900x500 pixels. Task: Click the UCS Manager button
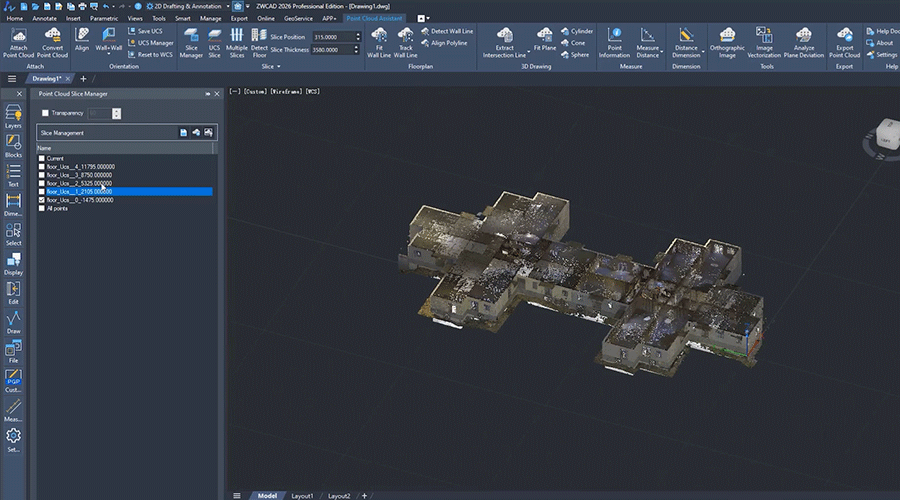(x=150, y=43)
